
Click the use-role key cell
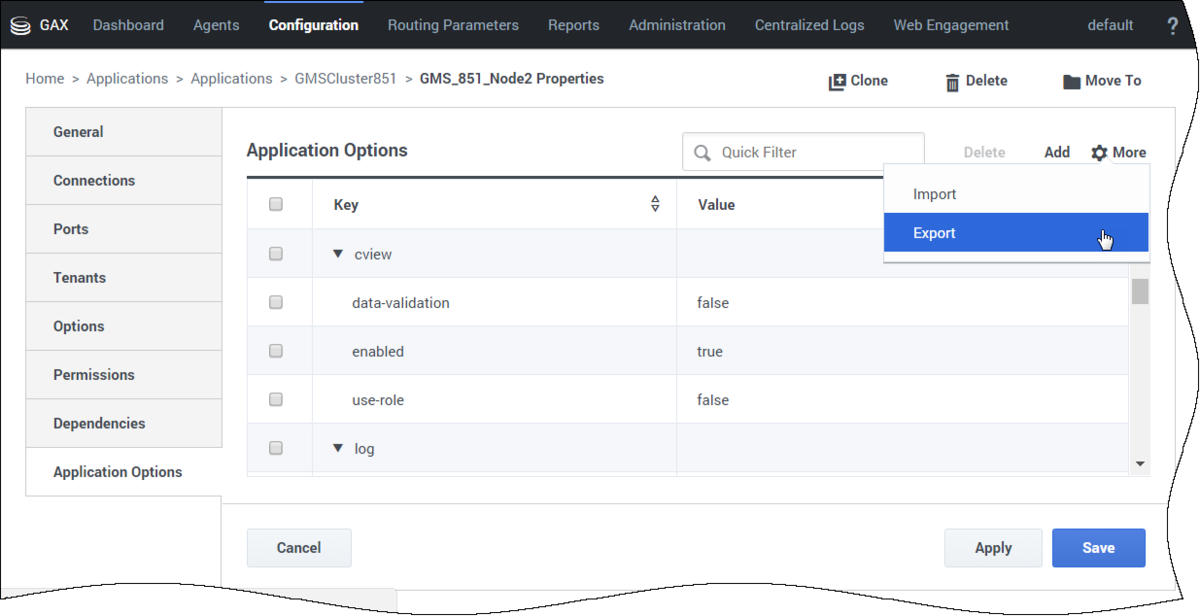[x=494, y=400]
